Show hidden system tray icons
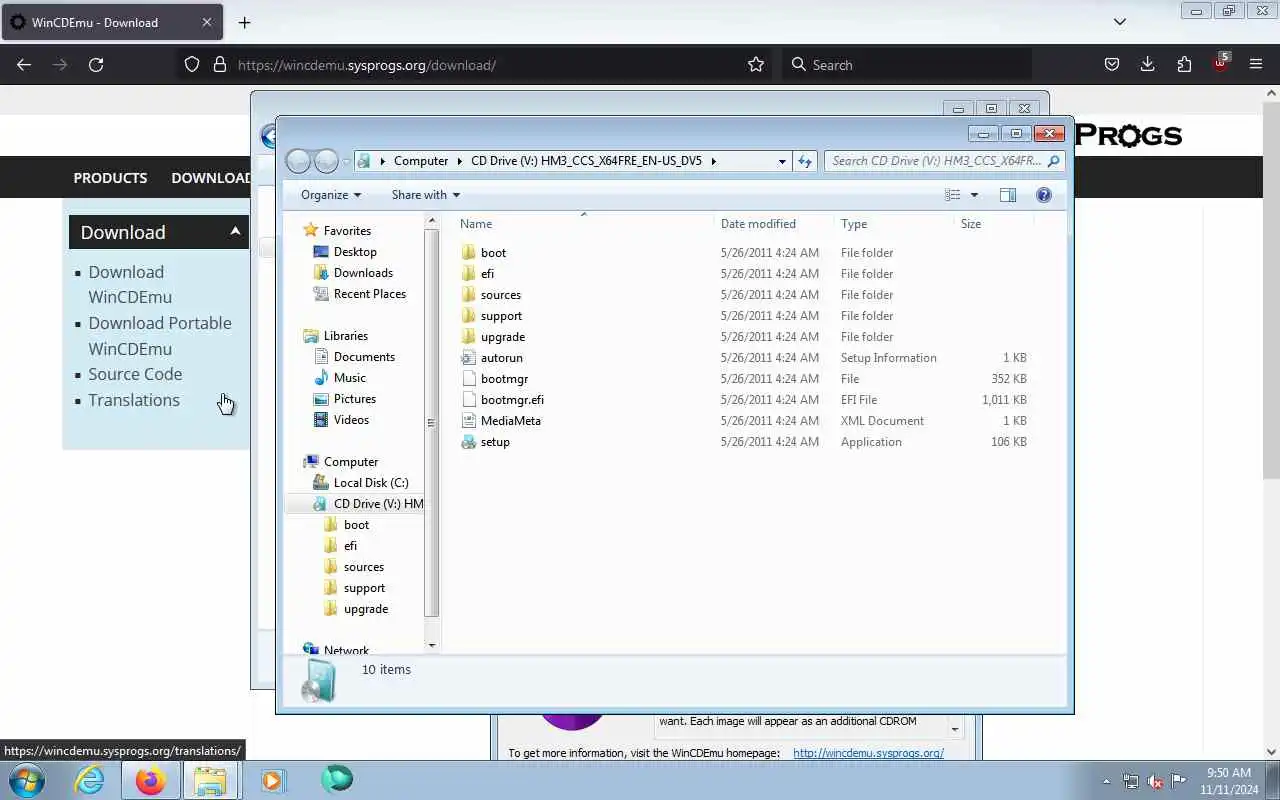This screenshot has width=1280, height=800. tap(1106, 781)
